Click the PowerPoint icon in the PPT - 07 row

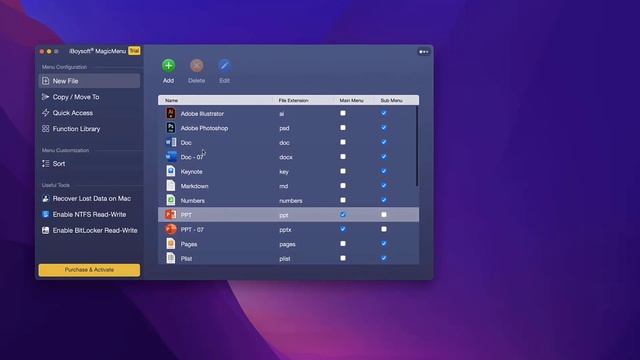pyautogui.click(x=171, y=229)
